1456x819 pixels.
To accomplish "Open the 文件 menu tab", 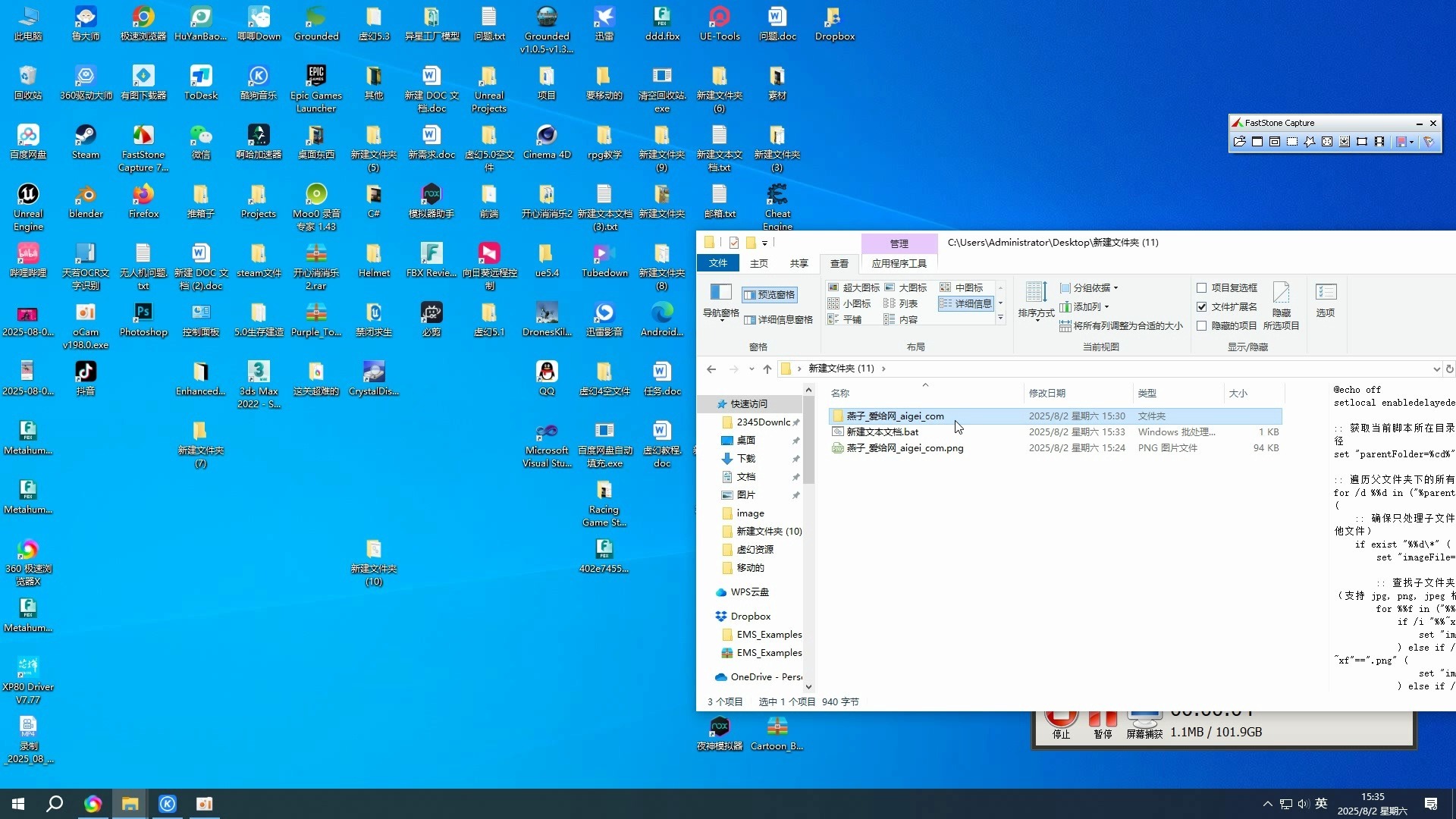I will tap(717, 264).
